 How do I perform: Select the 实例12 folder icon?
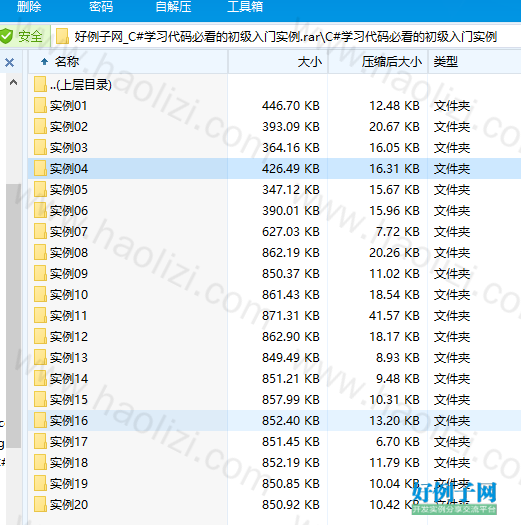[x=40, y=336]
